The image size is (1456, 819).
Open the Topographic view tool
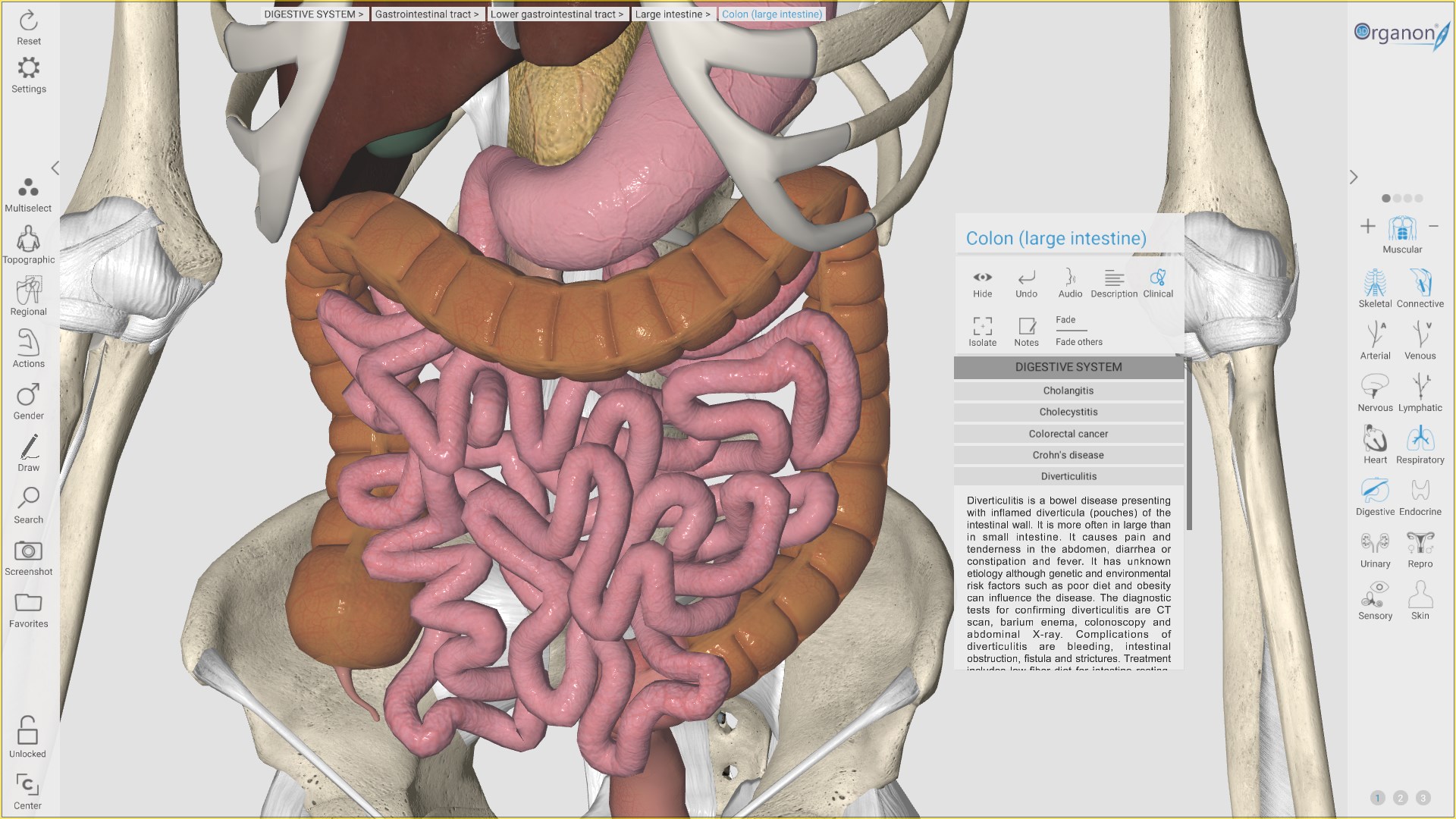[28, 240]
